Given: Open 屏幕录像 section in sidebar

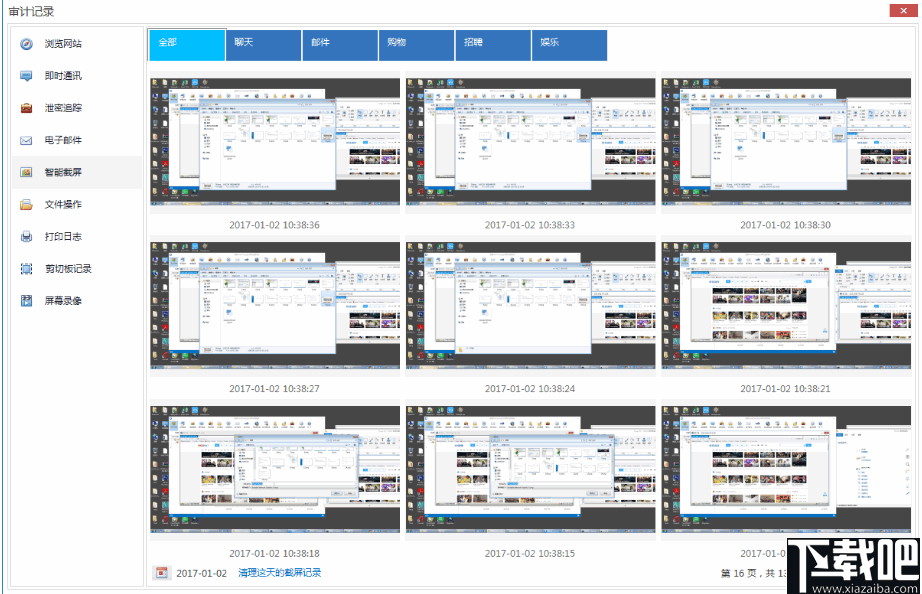Looking at the screenshot, I should pyautogui.click(x=77, y=301).
